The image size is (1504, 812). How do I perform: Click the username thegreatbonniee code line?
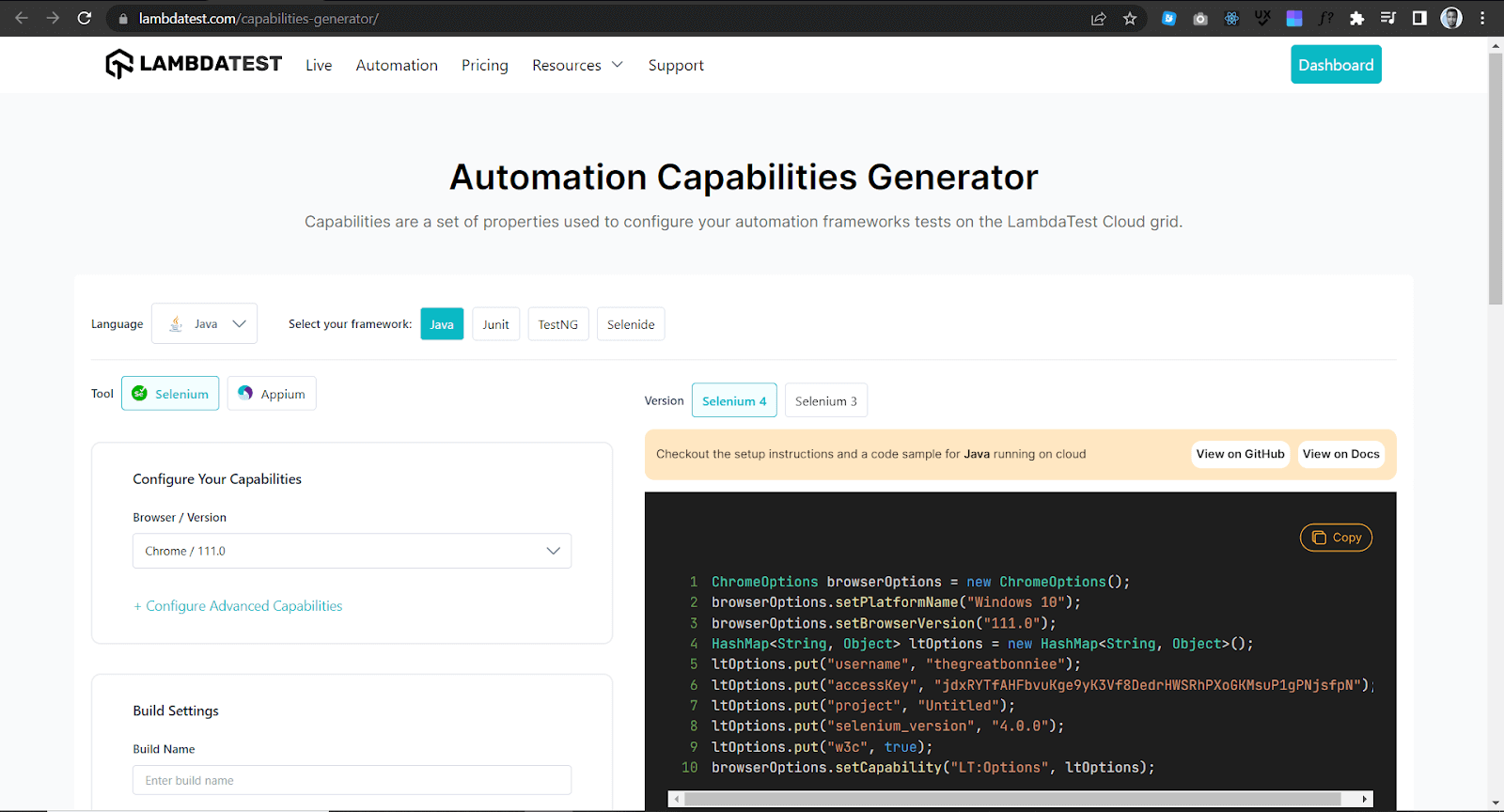[896, 664]
